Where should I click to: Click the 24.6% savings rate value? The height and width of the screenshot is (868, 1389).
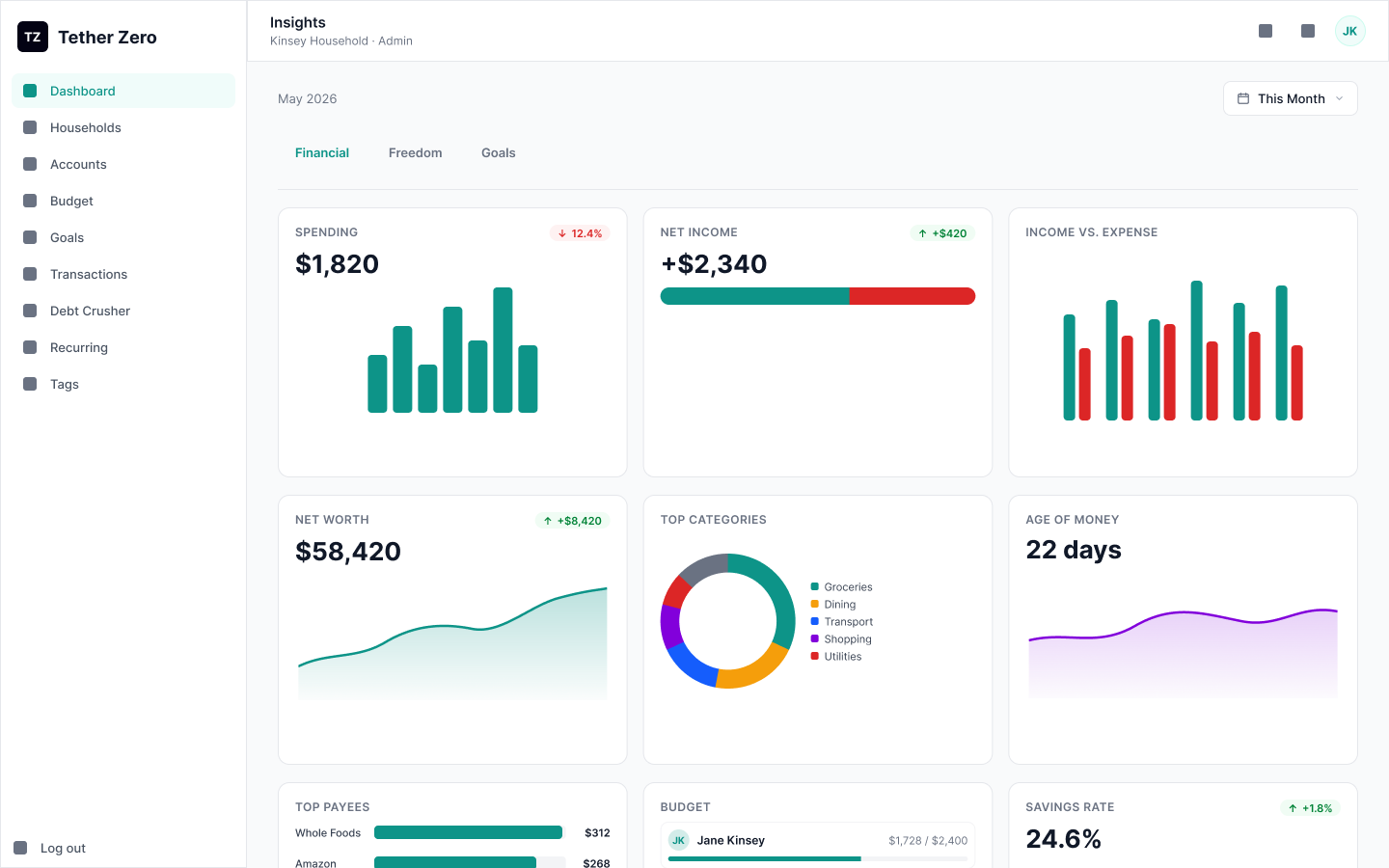[1064, 838]
